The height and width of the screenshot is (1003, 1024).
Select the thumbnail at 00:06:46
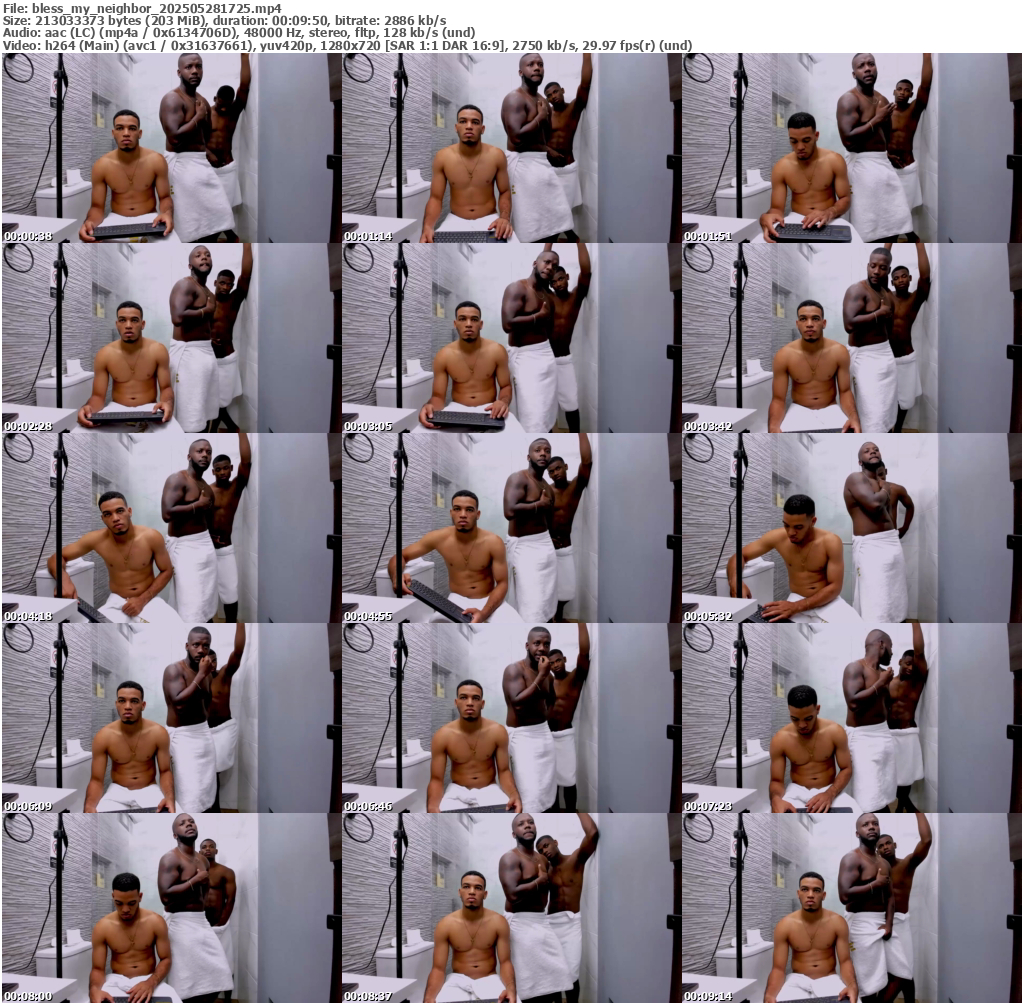pos(511,718)
